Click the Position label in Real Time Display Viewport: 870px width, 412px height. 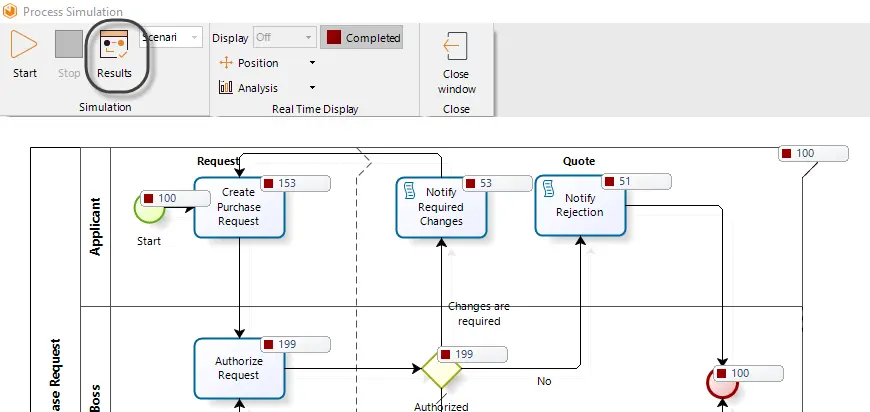point(258,63)
